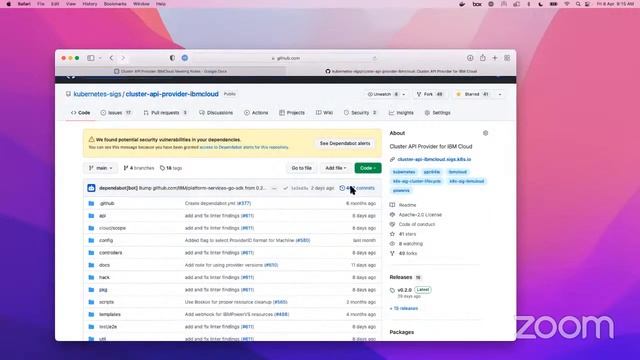Image resolution: width=640 pixels, height=360 pixels.
Task: Open the cluster-api-provider-ibmcloud repo link
Action: (x=172, y=94)
